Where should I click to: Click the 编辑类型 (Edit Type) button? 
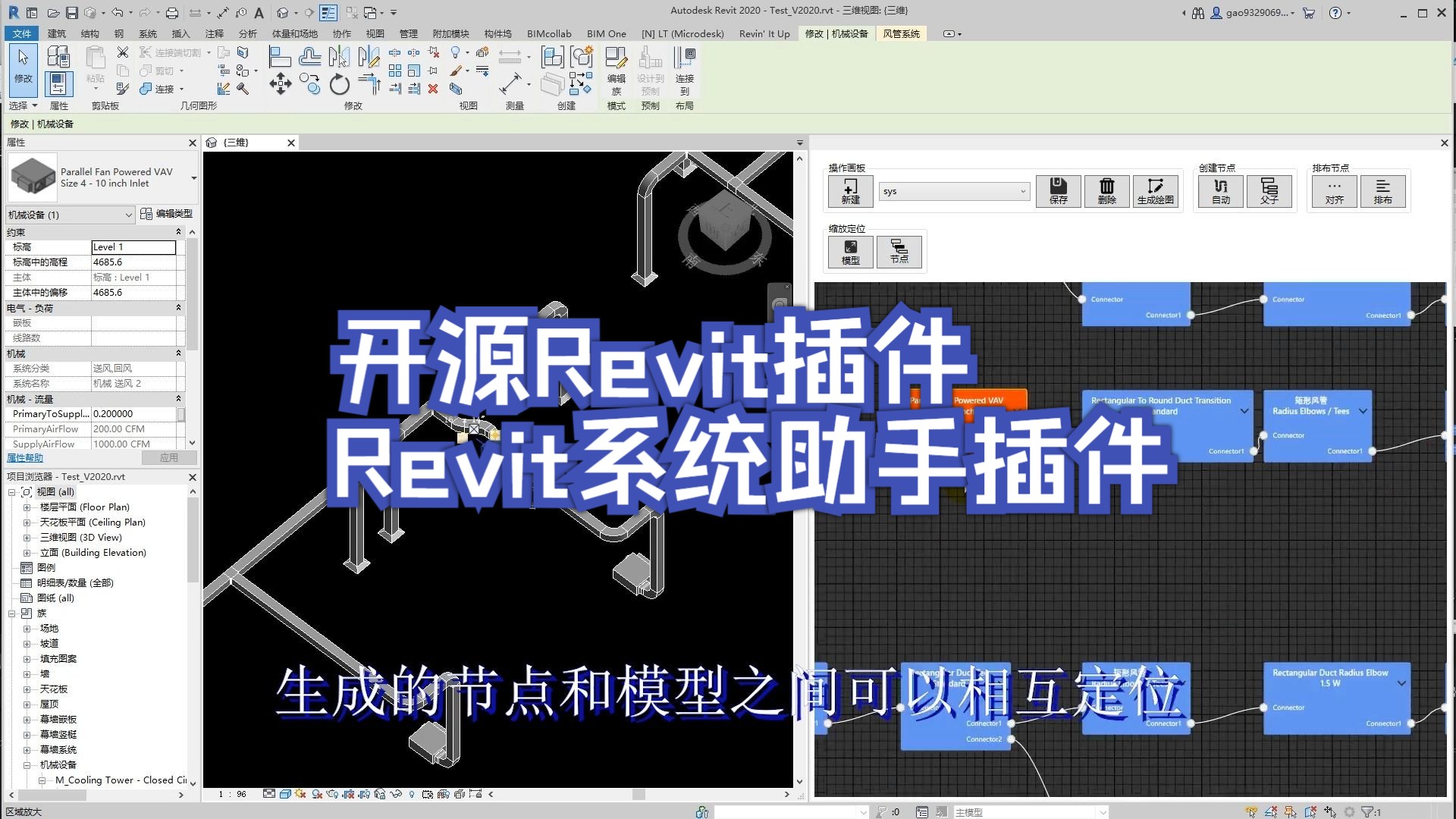click(167, 214)
